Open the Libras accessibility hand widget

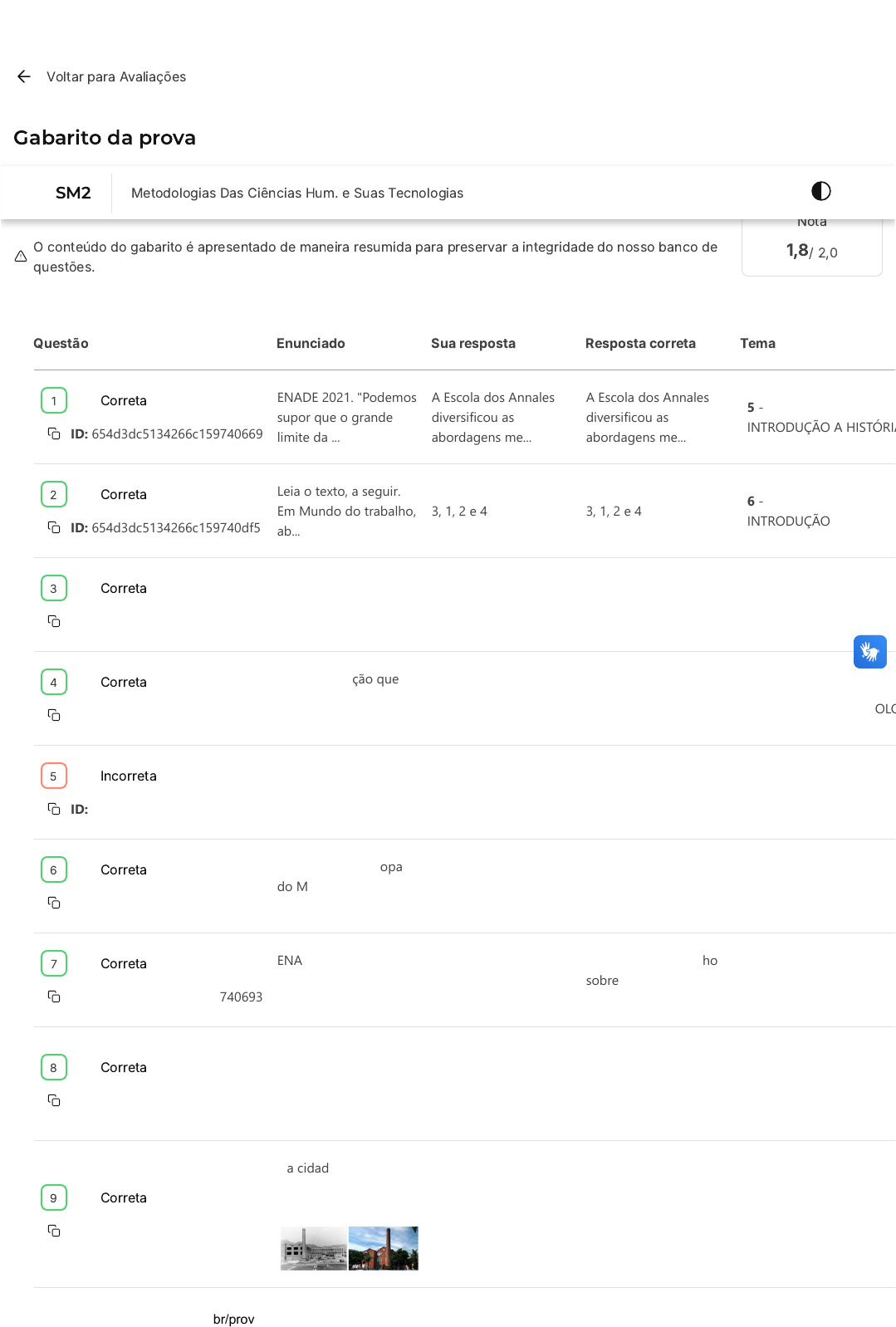coord(869,652)
